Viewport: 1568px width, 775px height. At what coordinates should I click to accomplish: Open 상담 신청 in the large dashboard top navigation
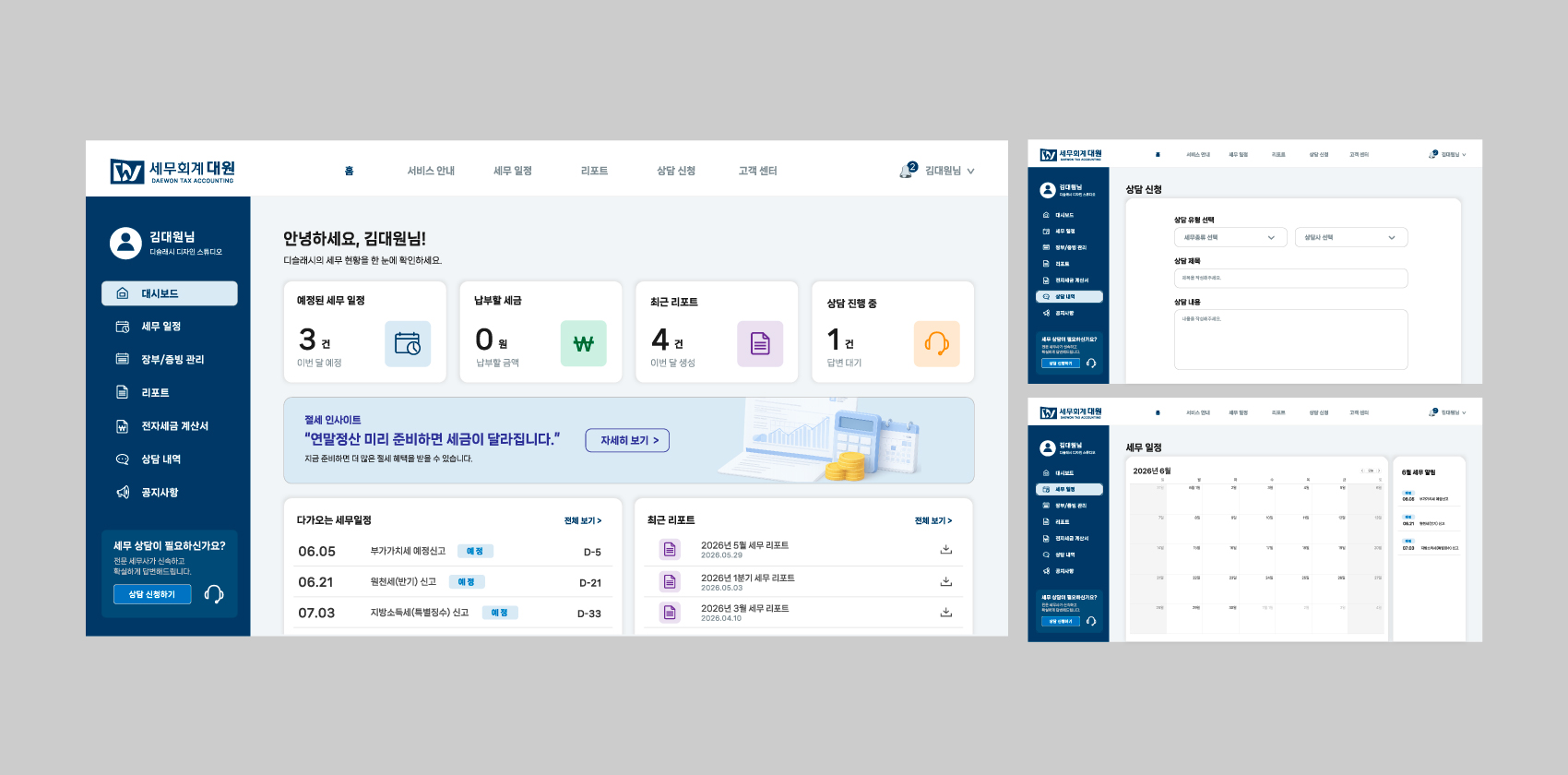tap(676, 171)
